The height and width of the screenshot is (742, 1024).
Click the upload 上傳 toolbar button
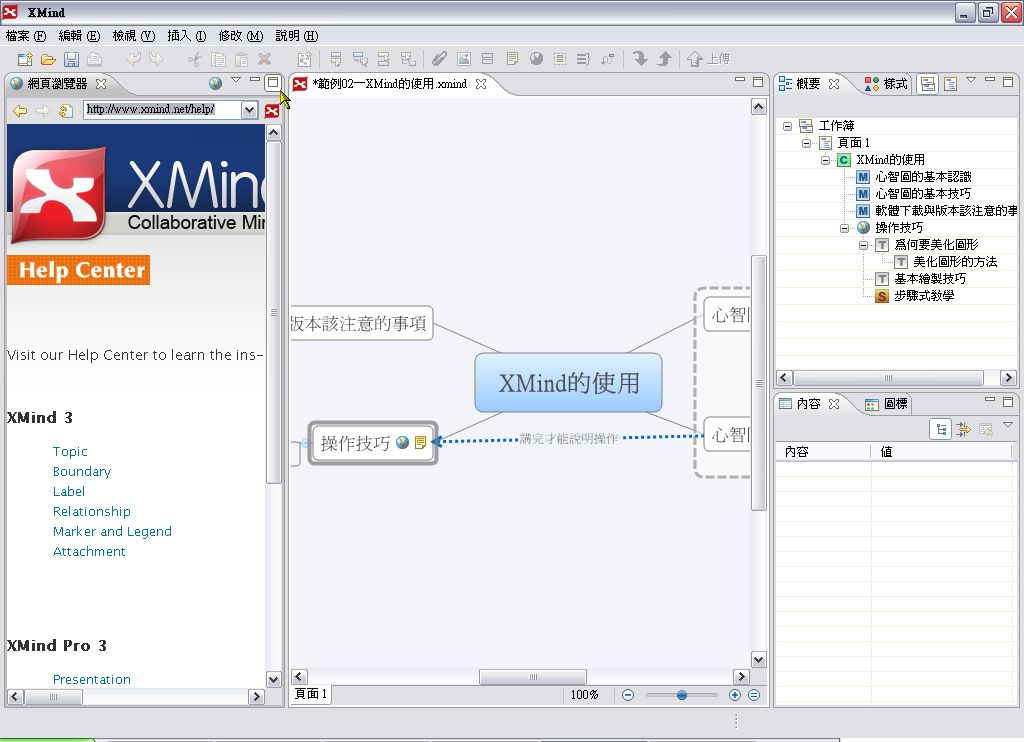[x=708, y=59]
